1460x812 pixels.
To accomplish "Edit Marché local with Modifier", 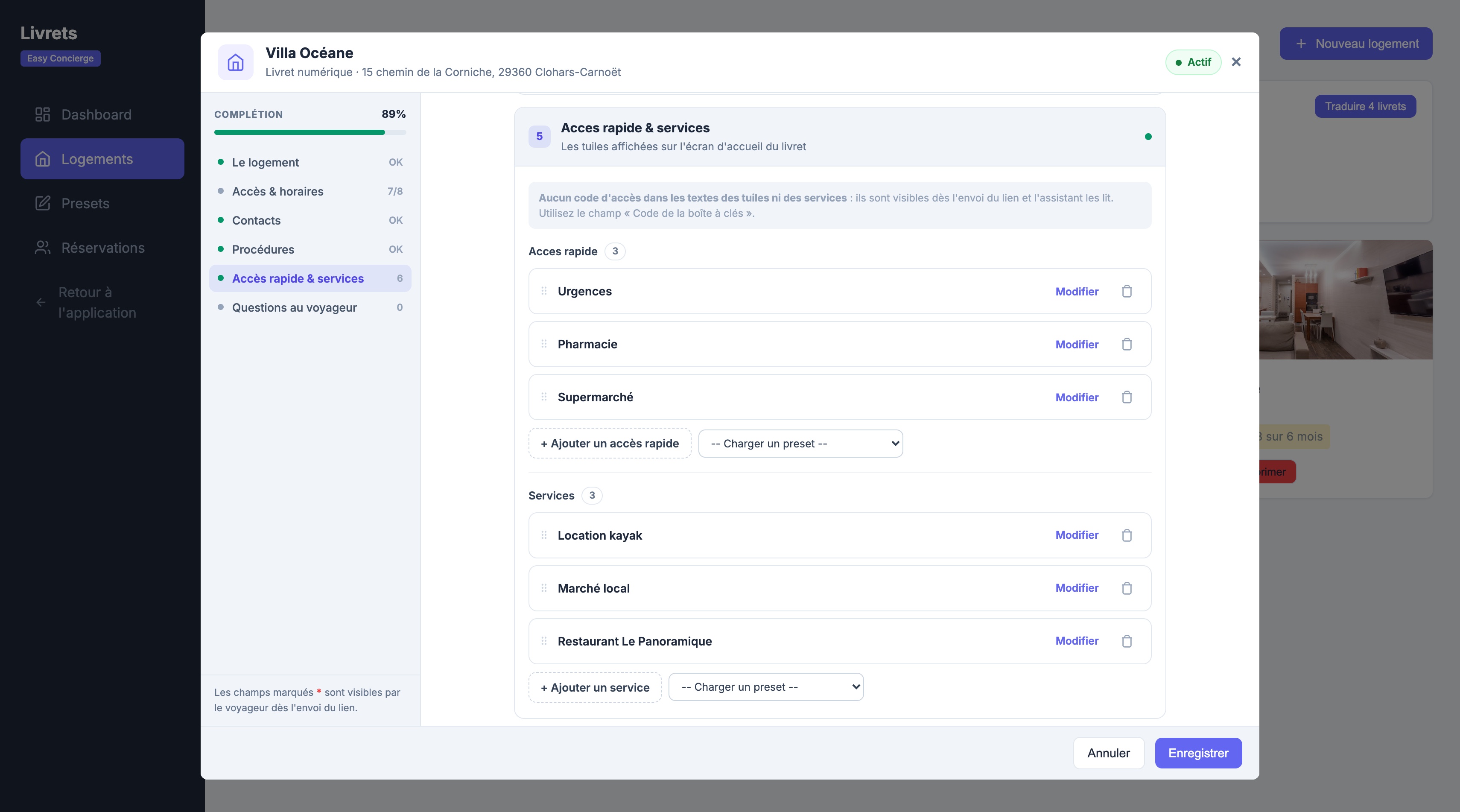I will coord(1076,587).
